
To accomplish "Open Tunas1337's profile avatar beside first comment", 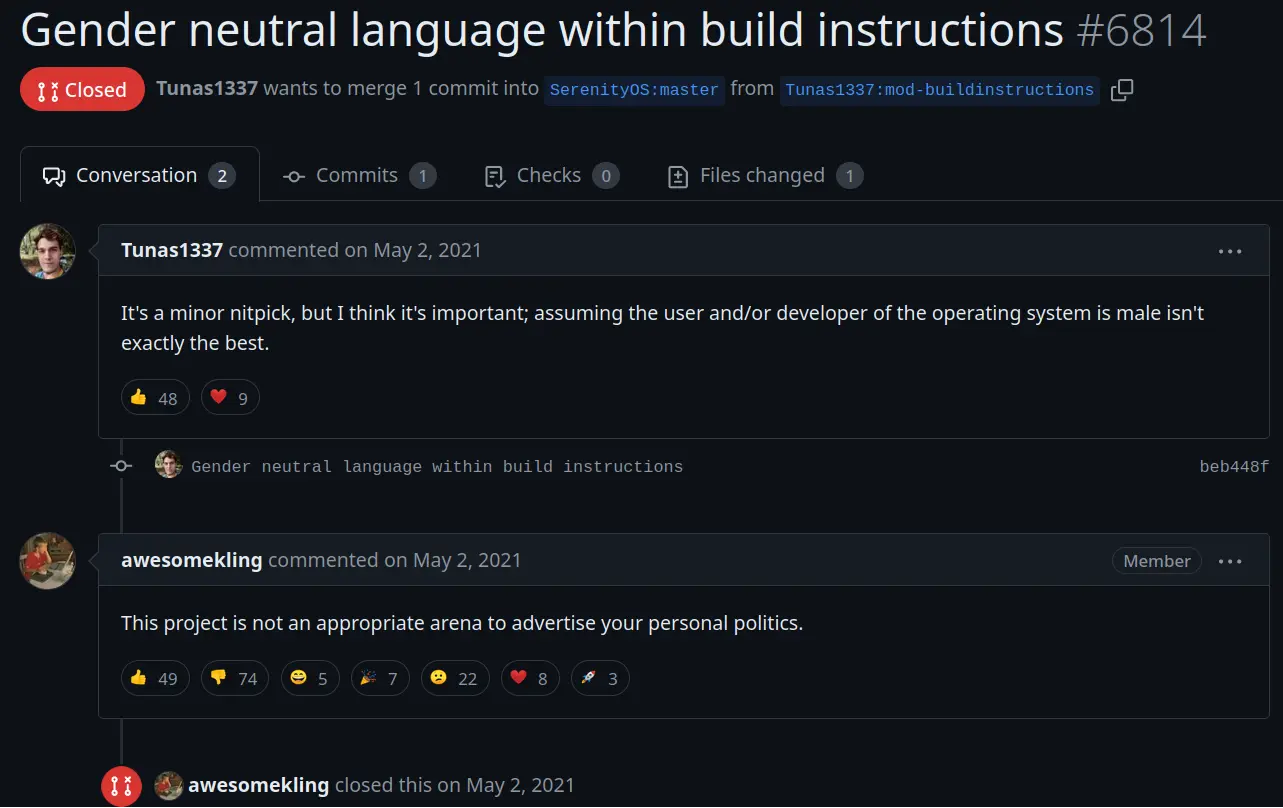I will point(47,251).
